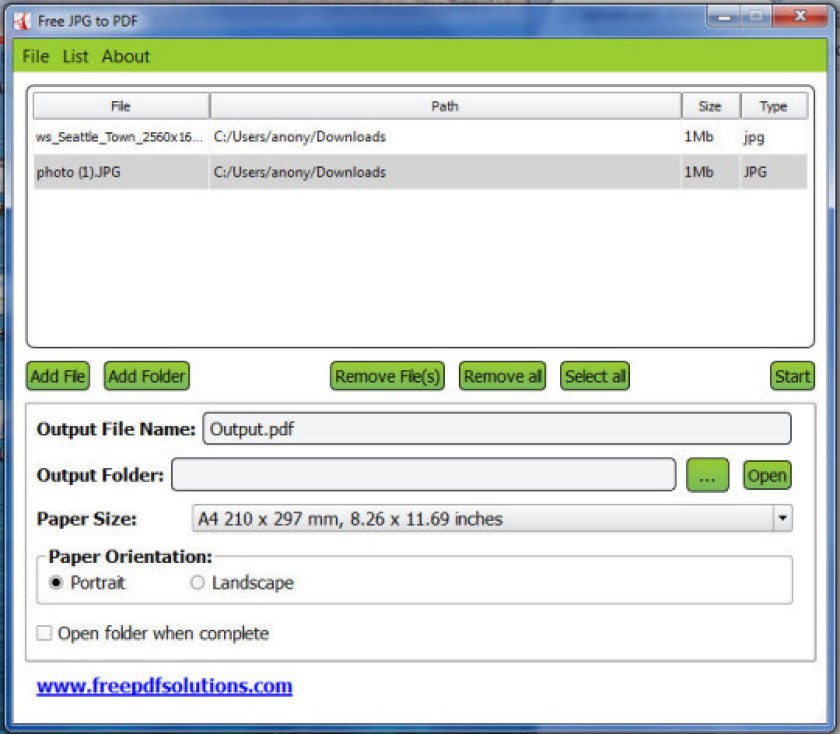The height and width of the screenshot is (734, 840).
Task: Start the PDF conversion
Action: (x=792, y=376)
